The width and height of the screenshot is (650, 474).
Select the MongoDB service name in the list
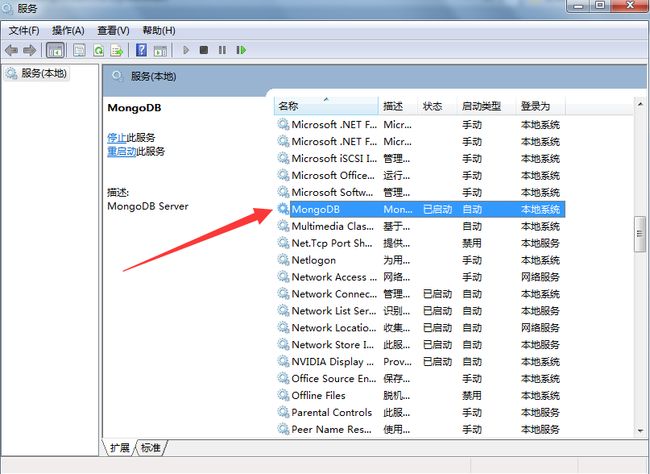315,209
